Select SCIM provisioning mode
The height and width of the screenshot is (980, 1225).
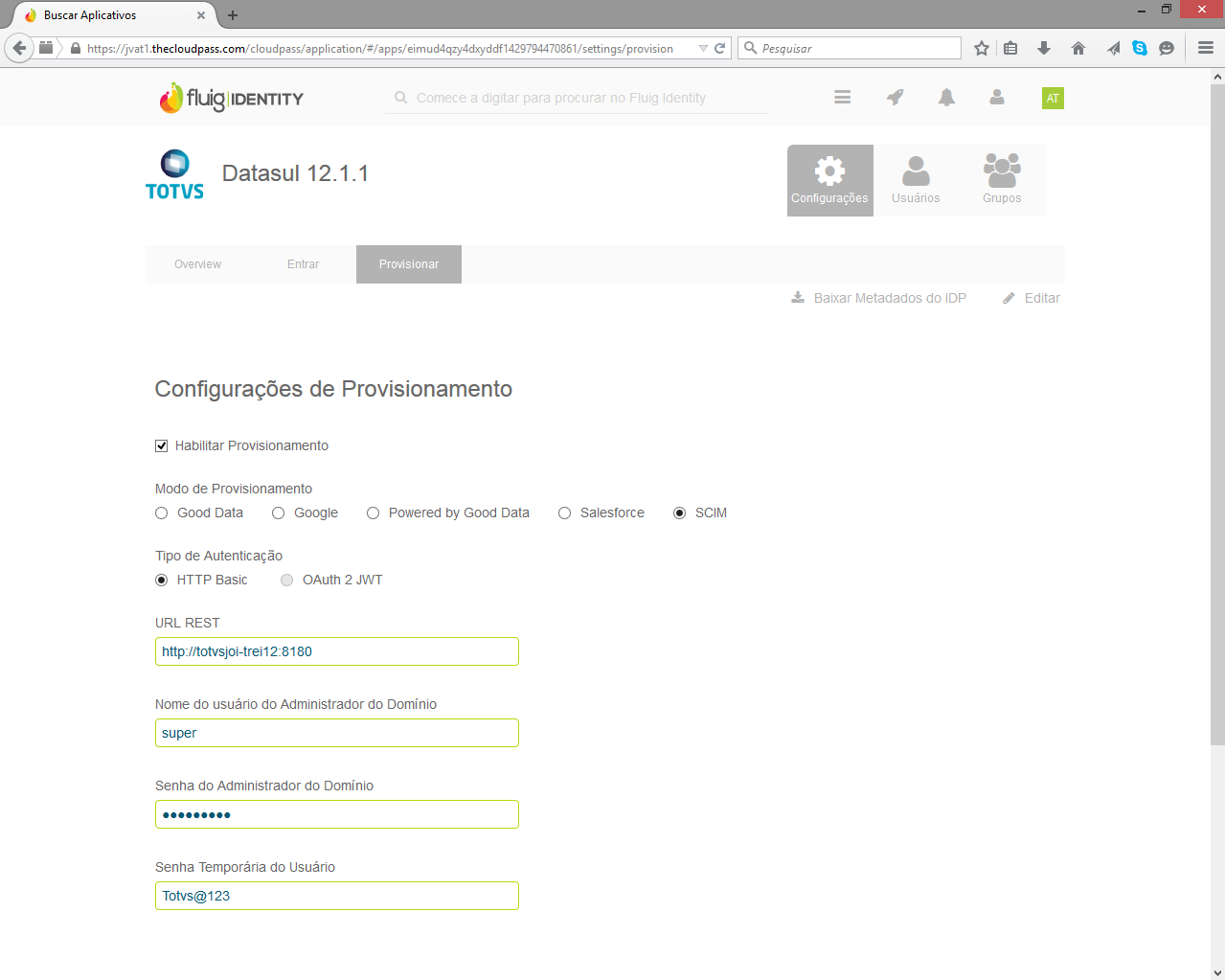coord(680,513)
